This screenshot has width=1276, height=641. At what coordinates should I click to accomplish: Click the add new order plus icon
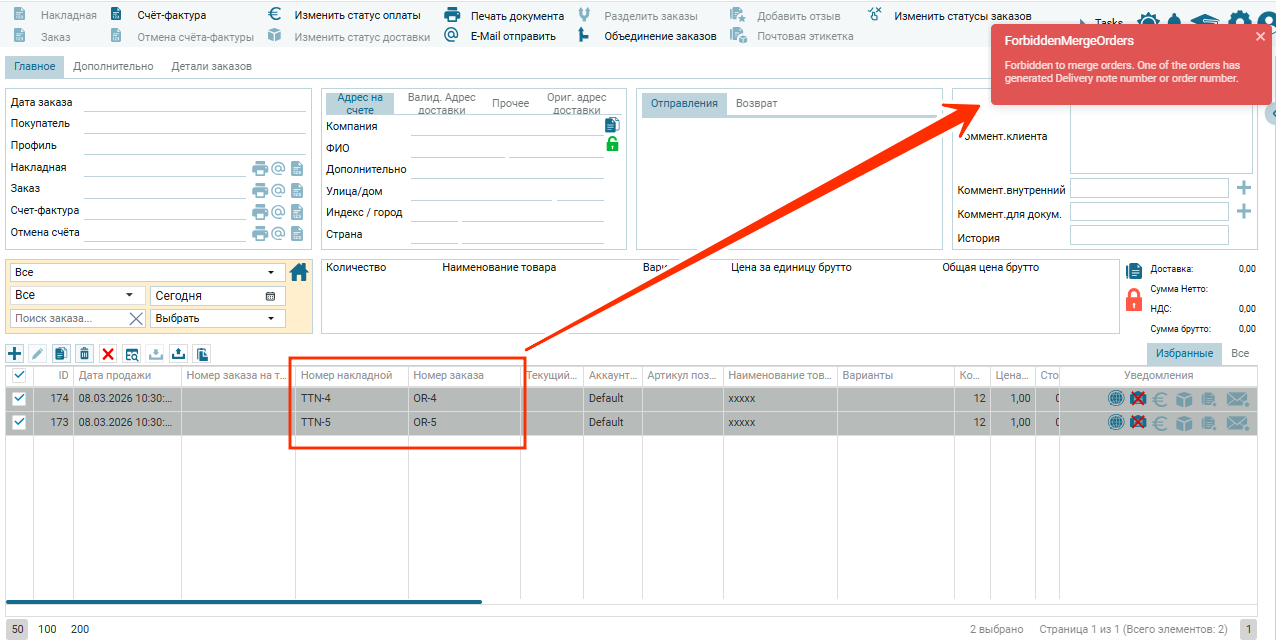click(x=14, y=354)
